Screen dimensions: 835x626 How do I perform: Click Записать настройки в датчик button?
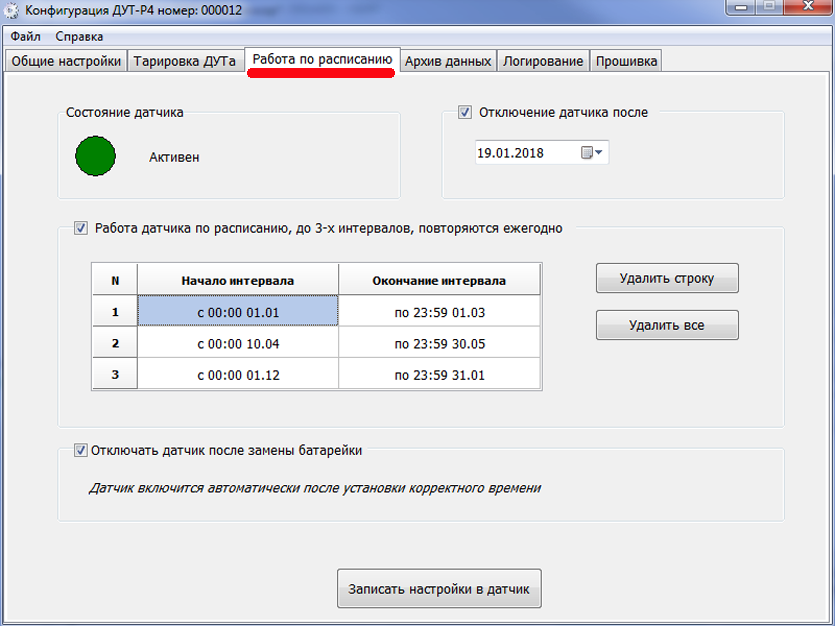click(439, 589)
